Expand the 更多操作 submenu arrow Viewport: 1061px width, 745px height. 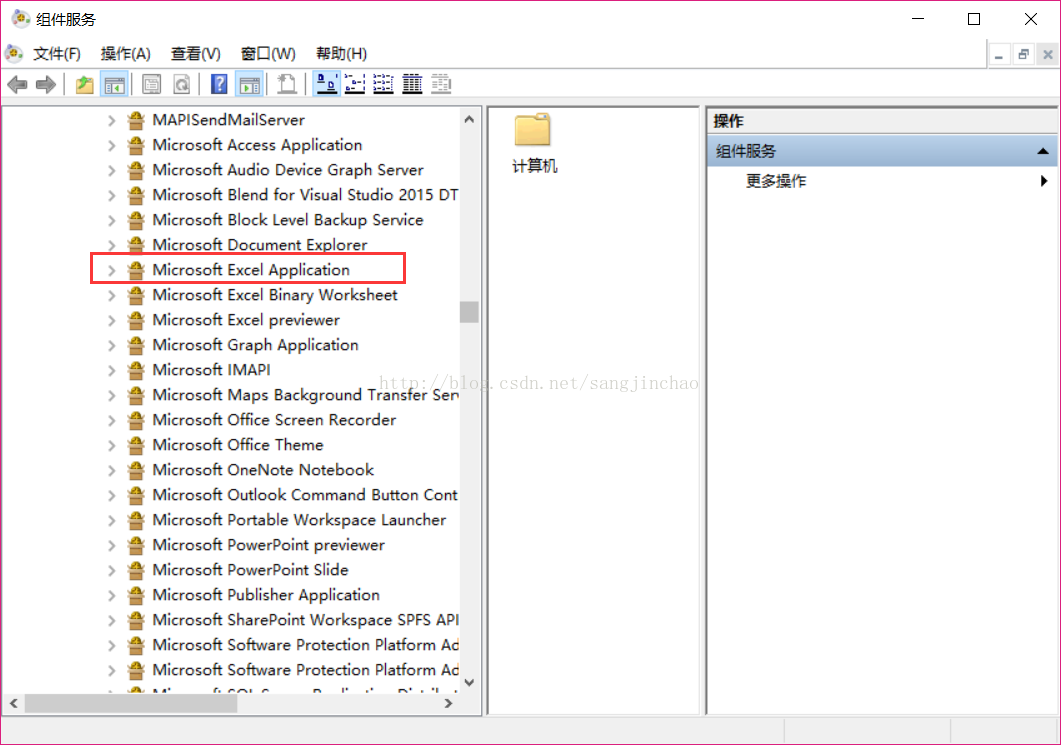click(x=1044, y=181)
